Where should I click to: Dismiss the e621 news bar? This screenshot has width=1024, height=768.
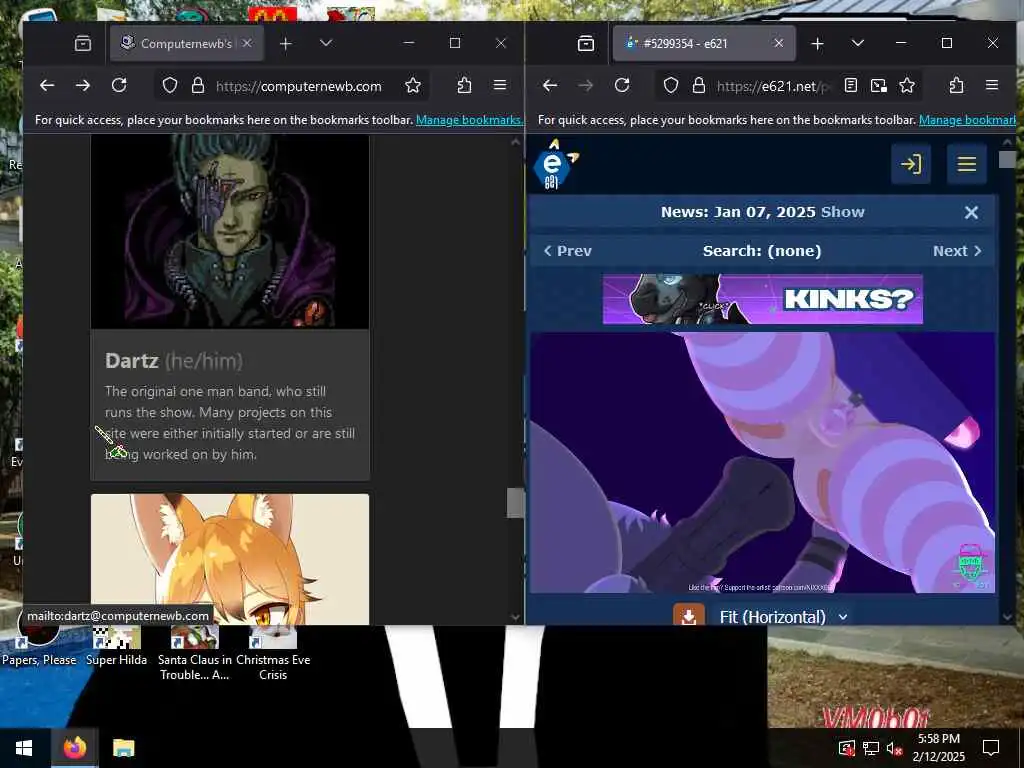[971, 212]
